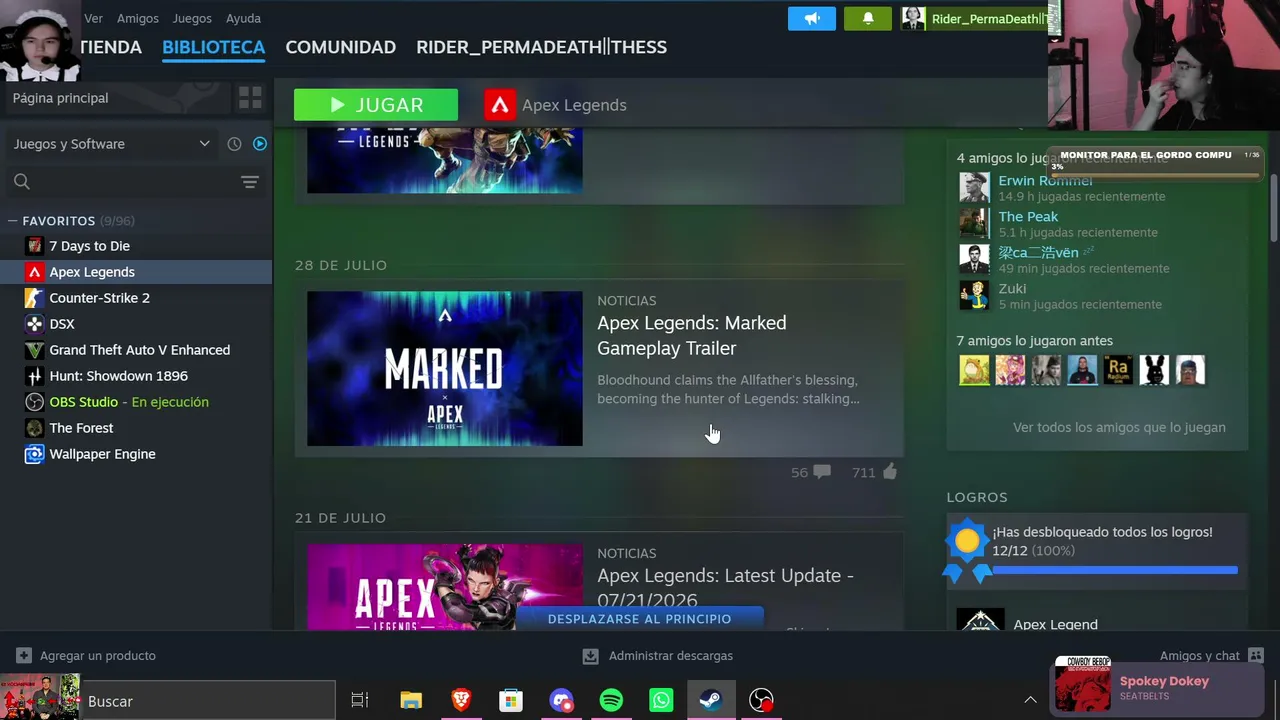Click the library search magnifier icon

22,182
